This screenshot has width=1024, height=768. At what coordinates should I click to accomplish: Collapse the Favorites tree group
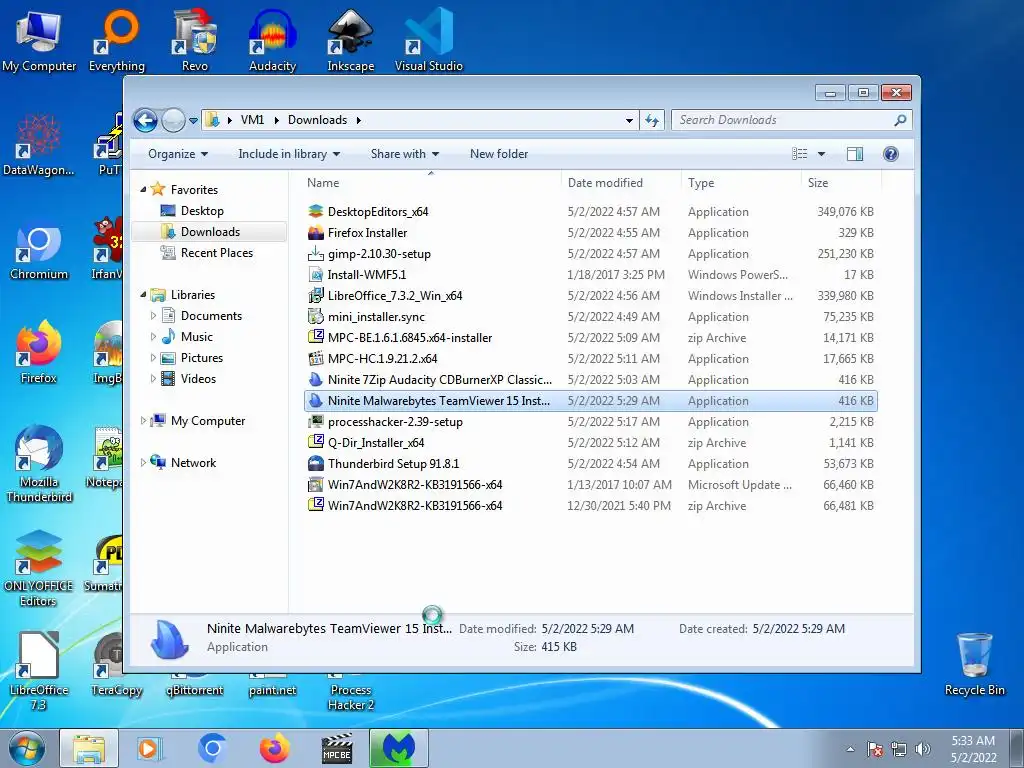click(x=143, y=189)
